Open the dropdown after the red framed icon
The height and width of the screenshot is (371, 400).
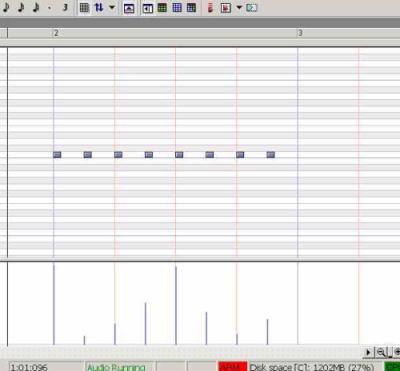point(239,7)
